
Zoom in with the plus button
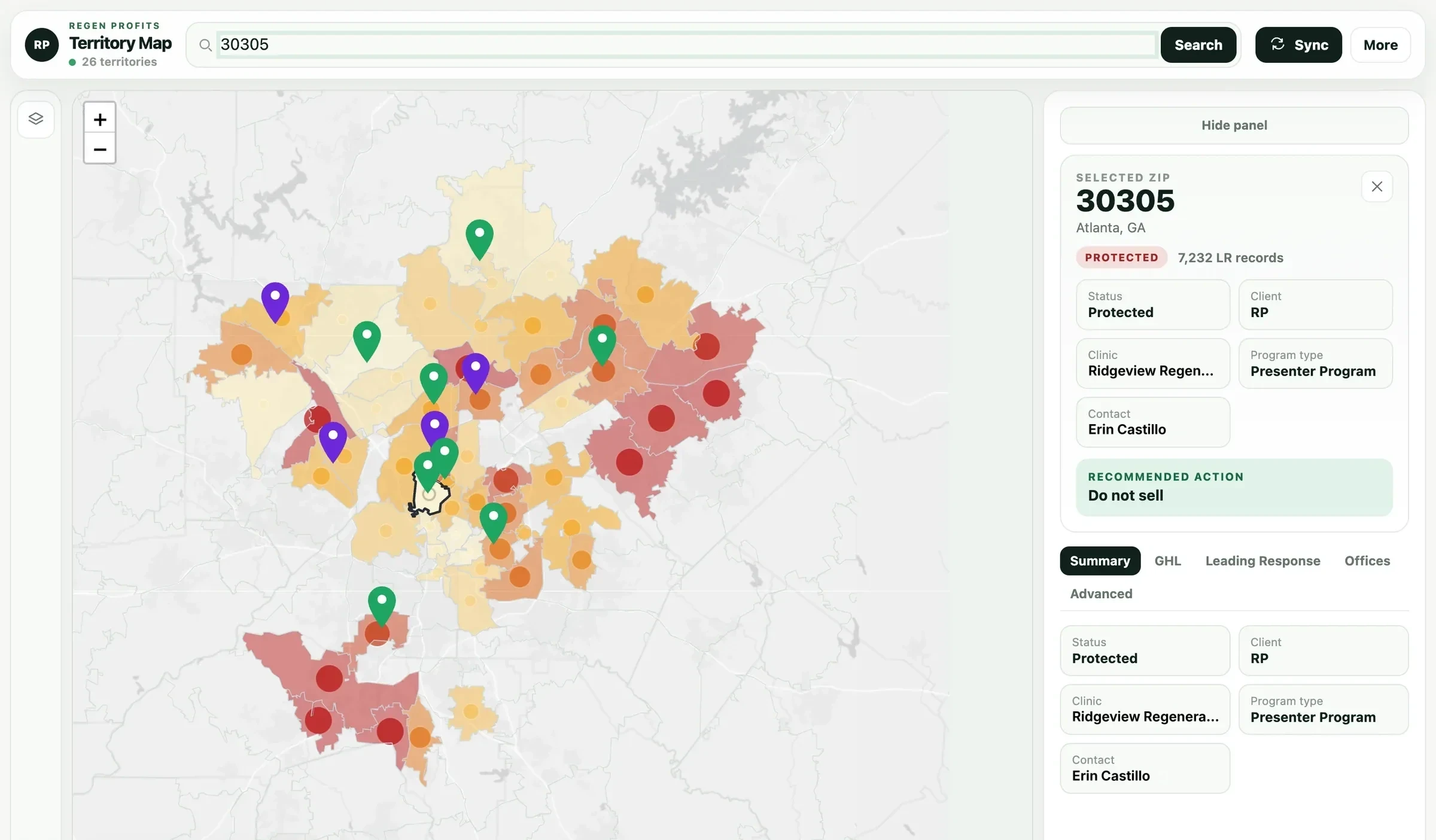point(100,119)
